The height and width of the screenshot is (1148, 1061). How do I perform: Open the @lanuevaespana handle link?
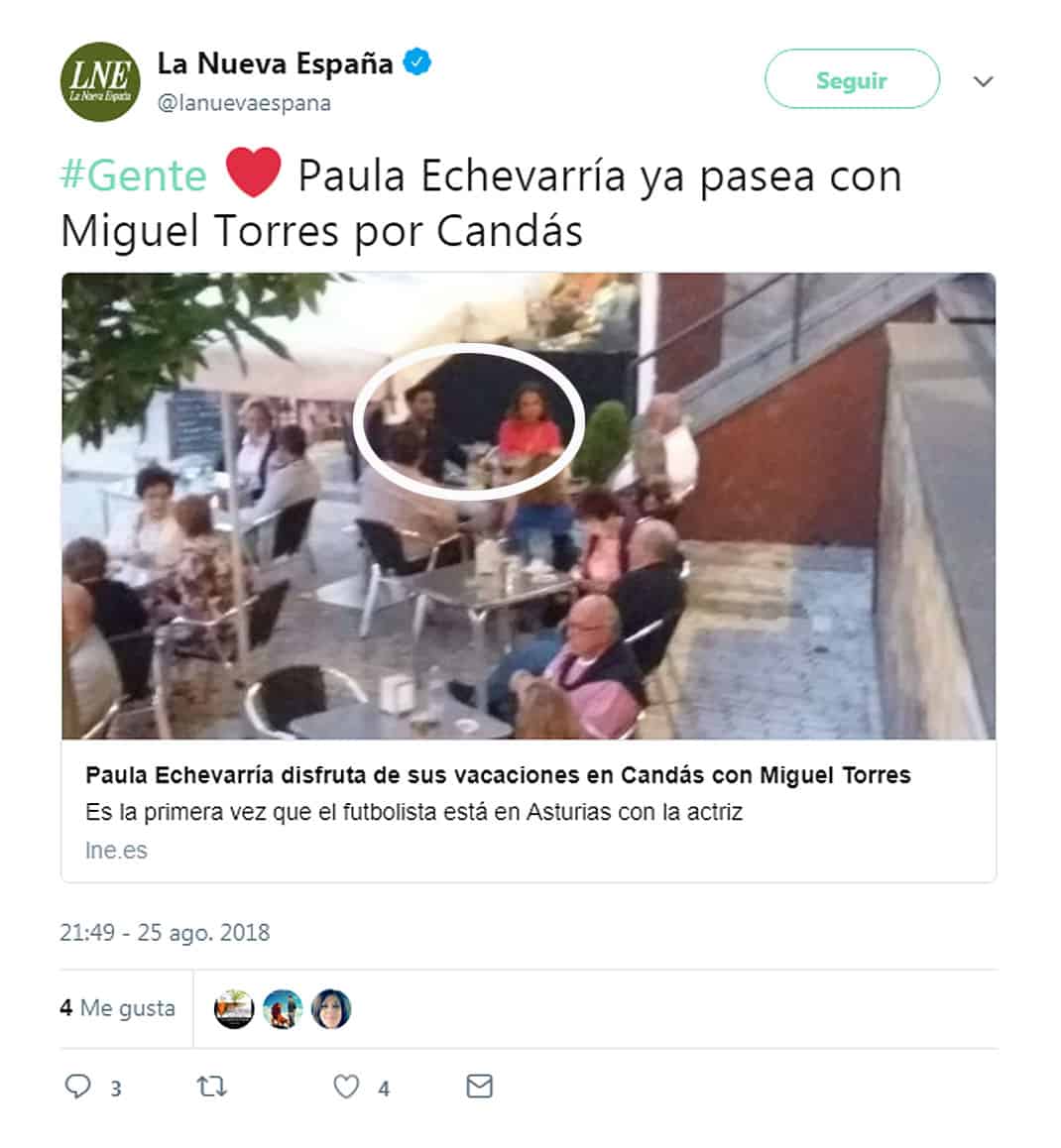[x=244, y=103]
